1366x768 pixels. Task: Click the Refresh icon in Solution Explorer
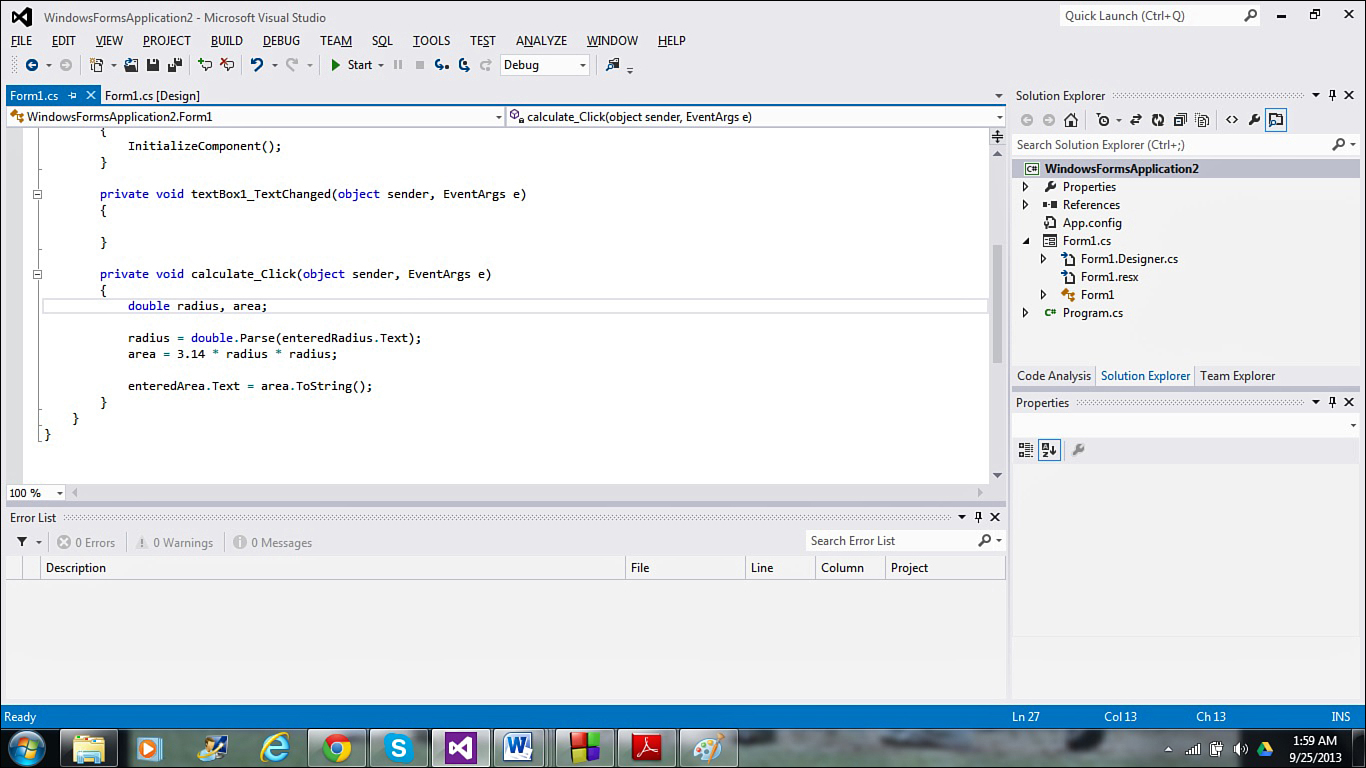(x=1158, y=120)
